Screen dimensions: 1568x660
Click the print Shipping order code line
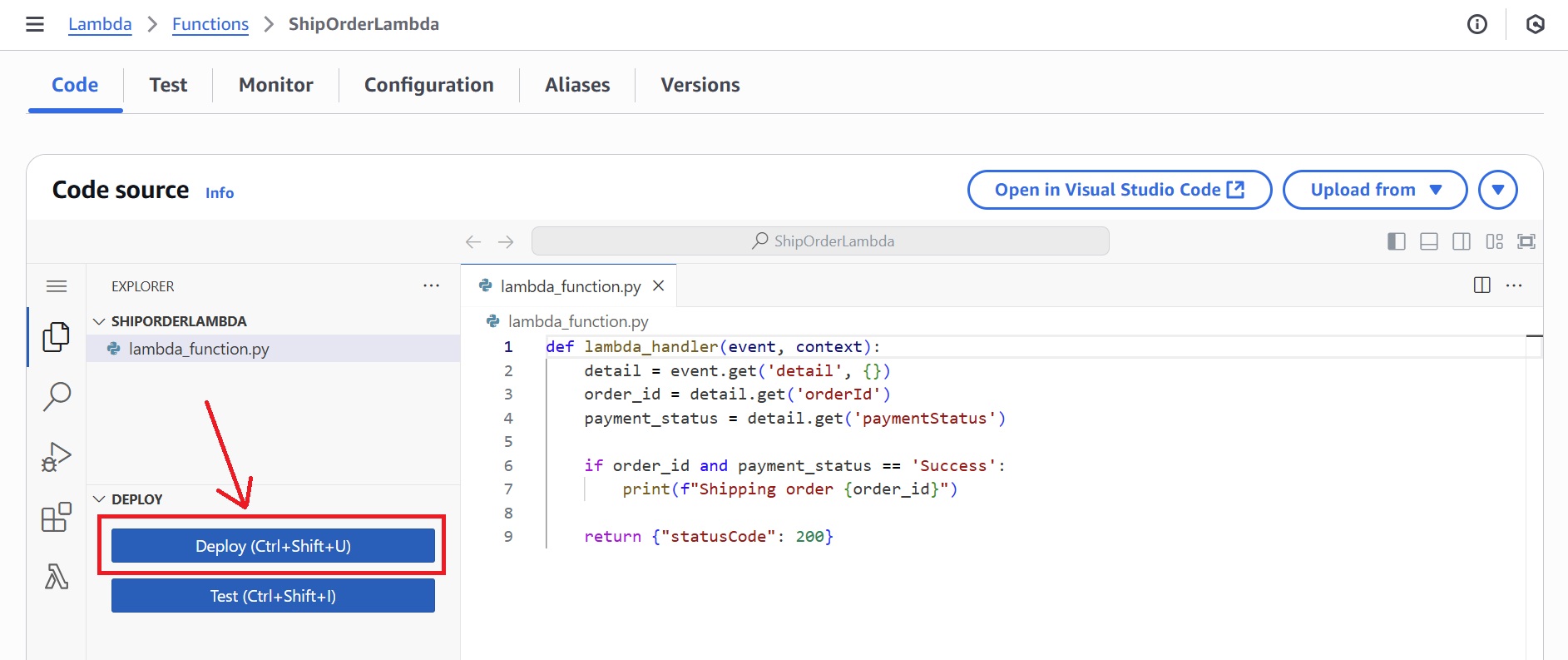790,489
